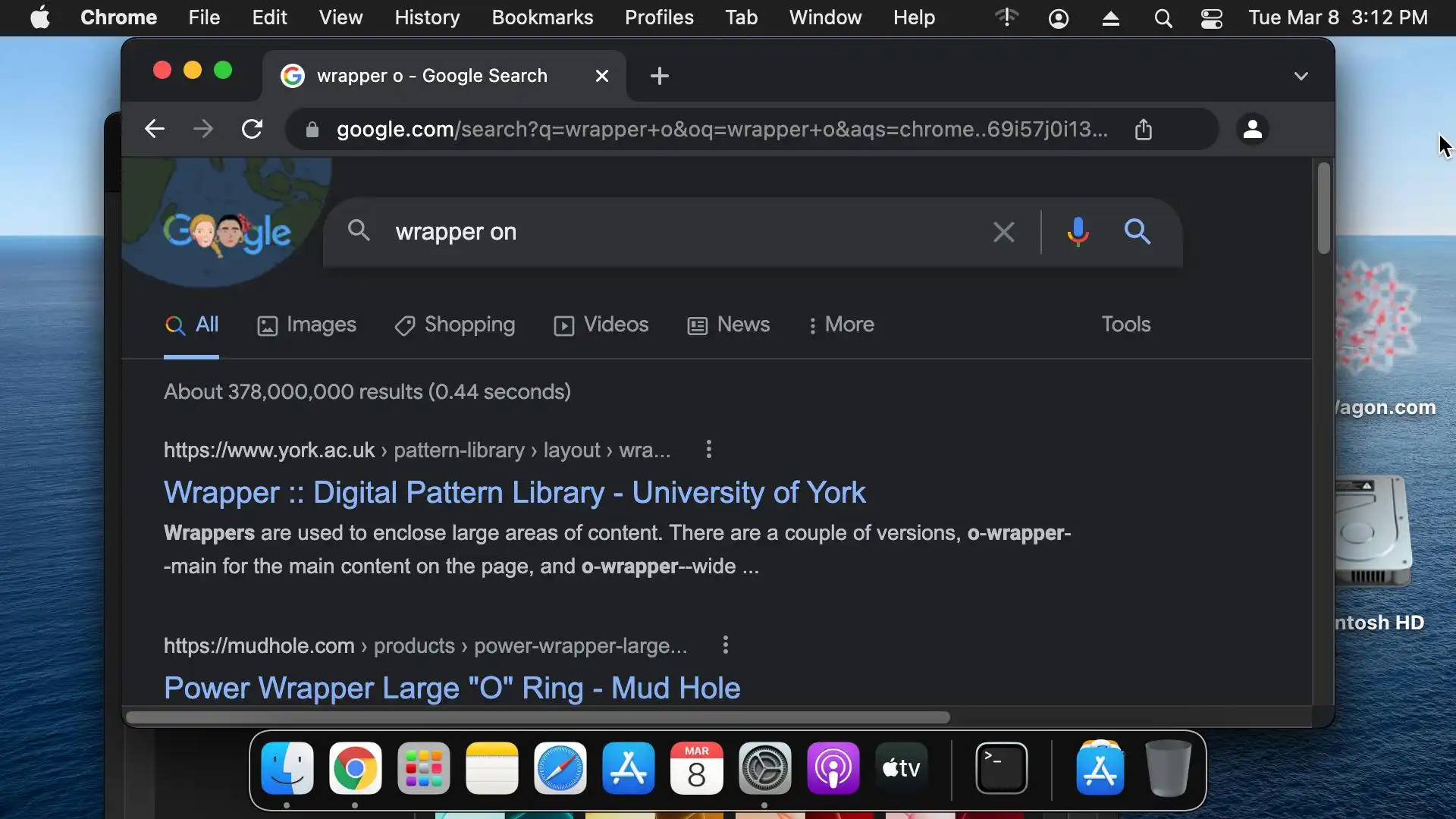Open options dots for york.ac.uk result
Screen dimensions: 1456x819
tap(708, 450)
